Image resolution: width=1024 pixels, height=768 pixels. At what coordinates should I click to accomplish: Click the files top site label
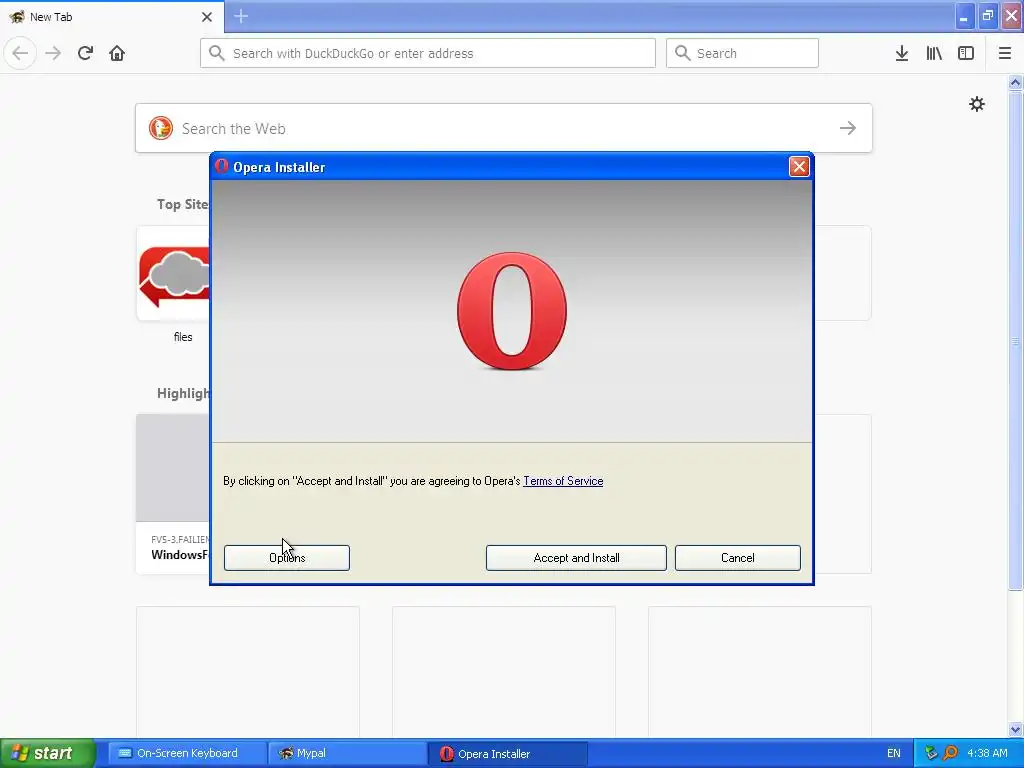[x=183, y=337]
